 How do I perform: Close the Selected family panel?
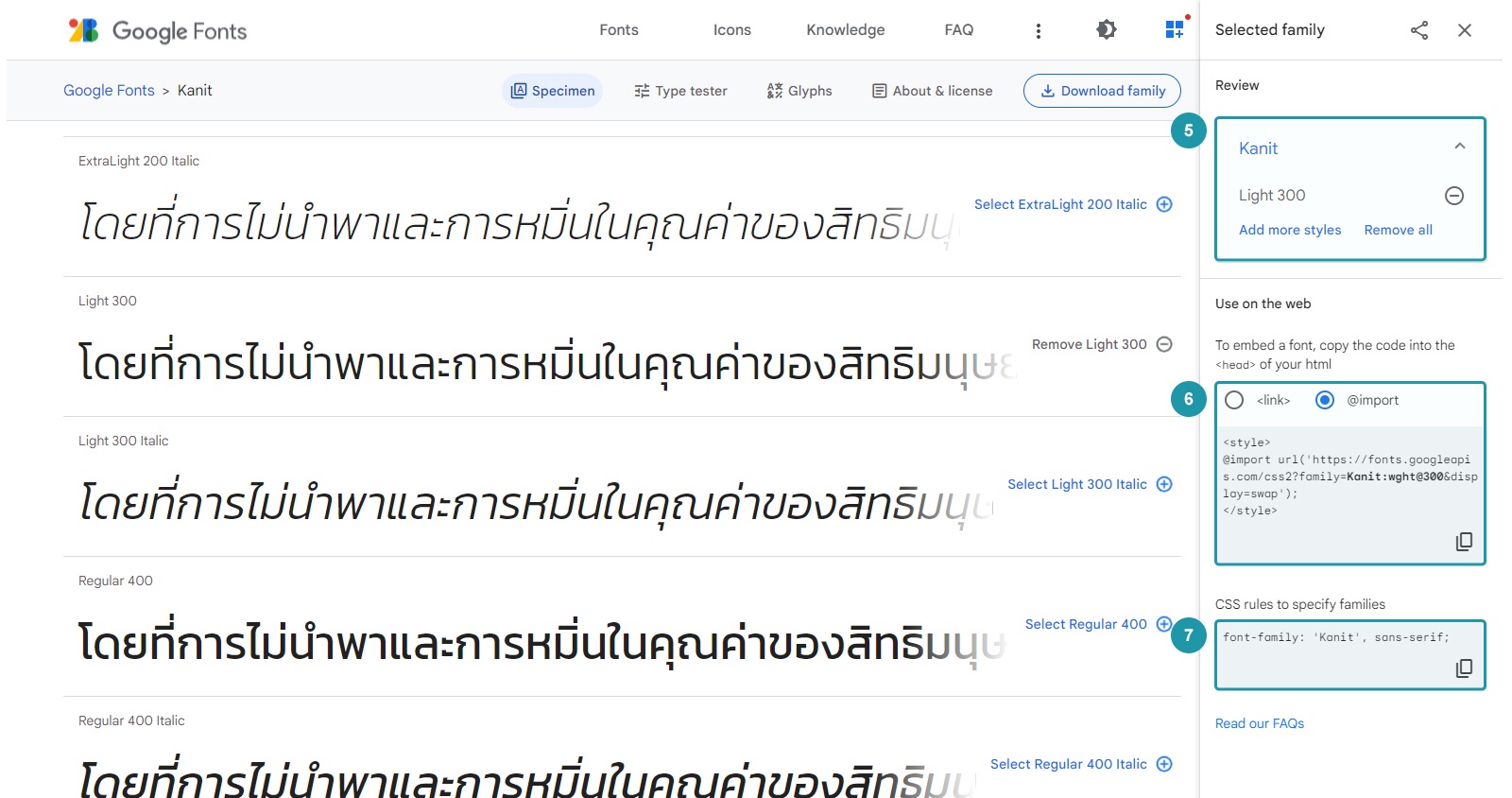(x=1465, y=30)
